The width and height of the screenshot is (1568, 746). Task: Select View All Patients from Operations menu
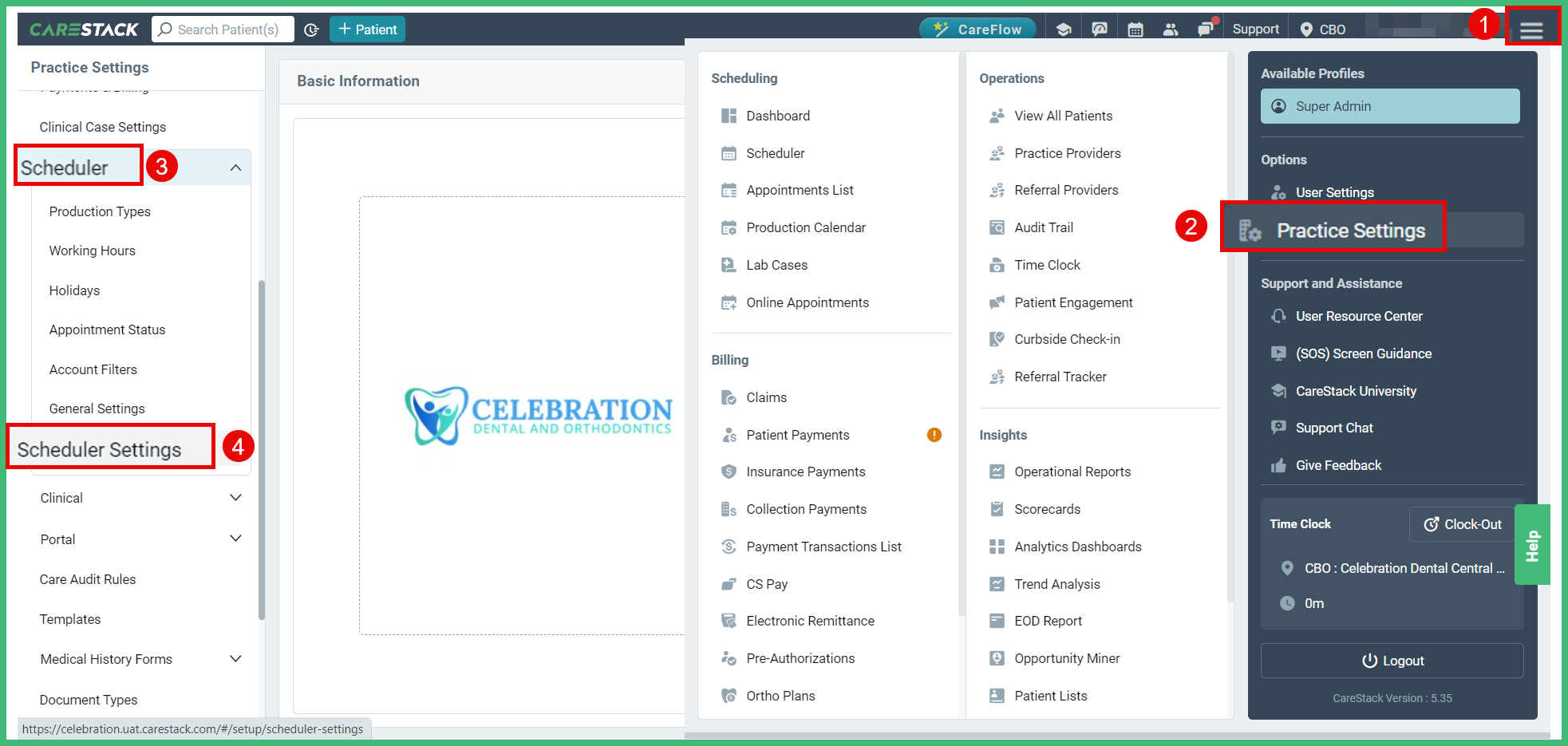point(1063,116)
